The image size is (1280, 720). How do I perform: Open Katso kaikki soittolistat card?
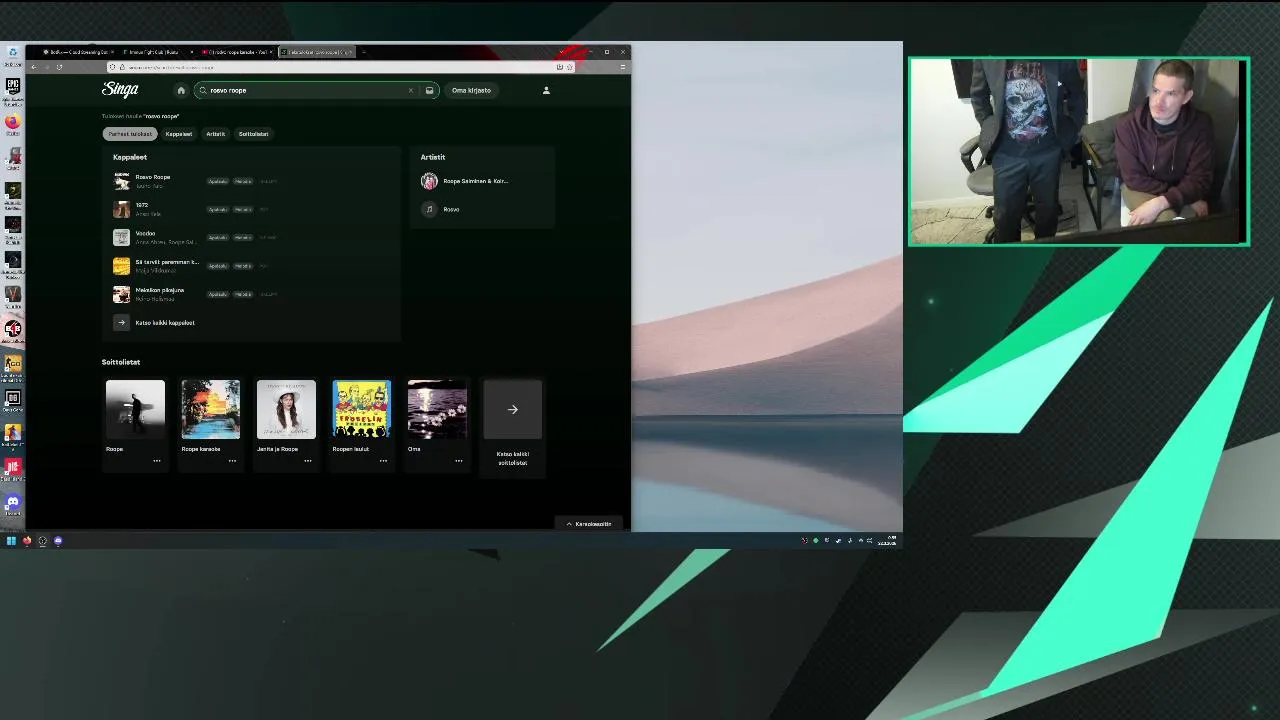tap(512, 425)
